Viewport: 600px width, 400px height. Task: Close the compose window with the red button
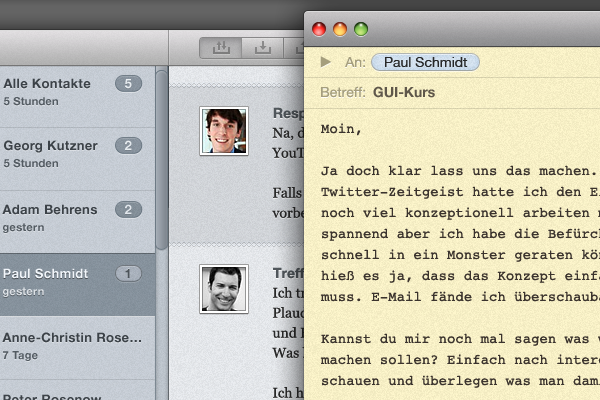[x=319, y=29]
